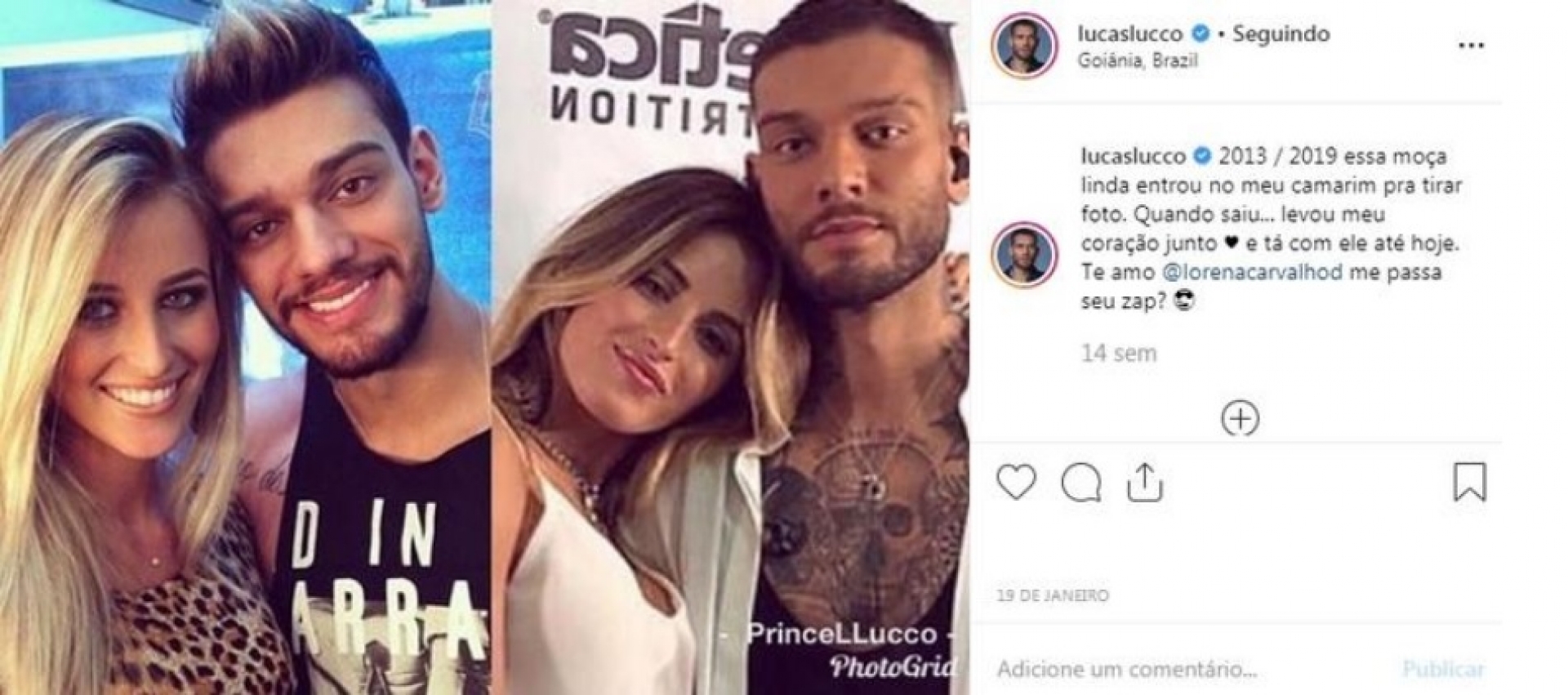Open the three-dot options menu

[1471, 46]
